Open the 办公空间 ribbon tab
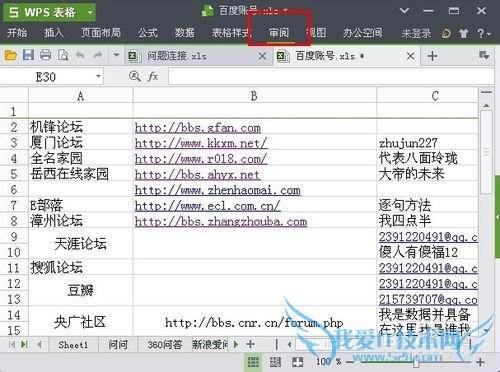The image size is (500, 372). (362, 33)
